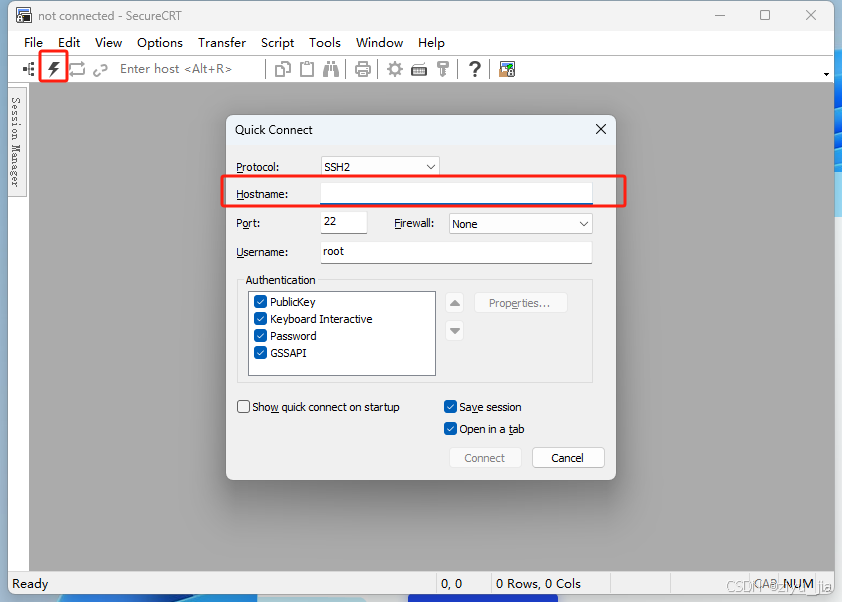Move selected authentication method down
The height and width of the screenshot is (602, 842).
click(x=455, y=331)
